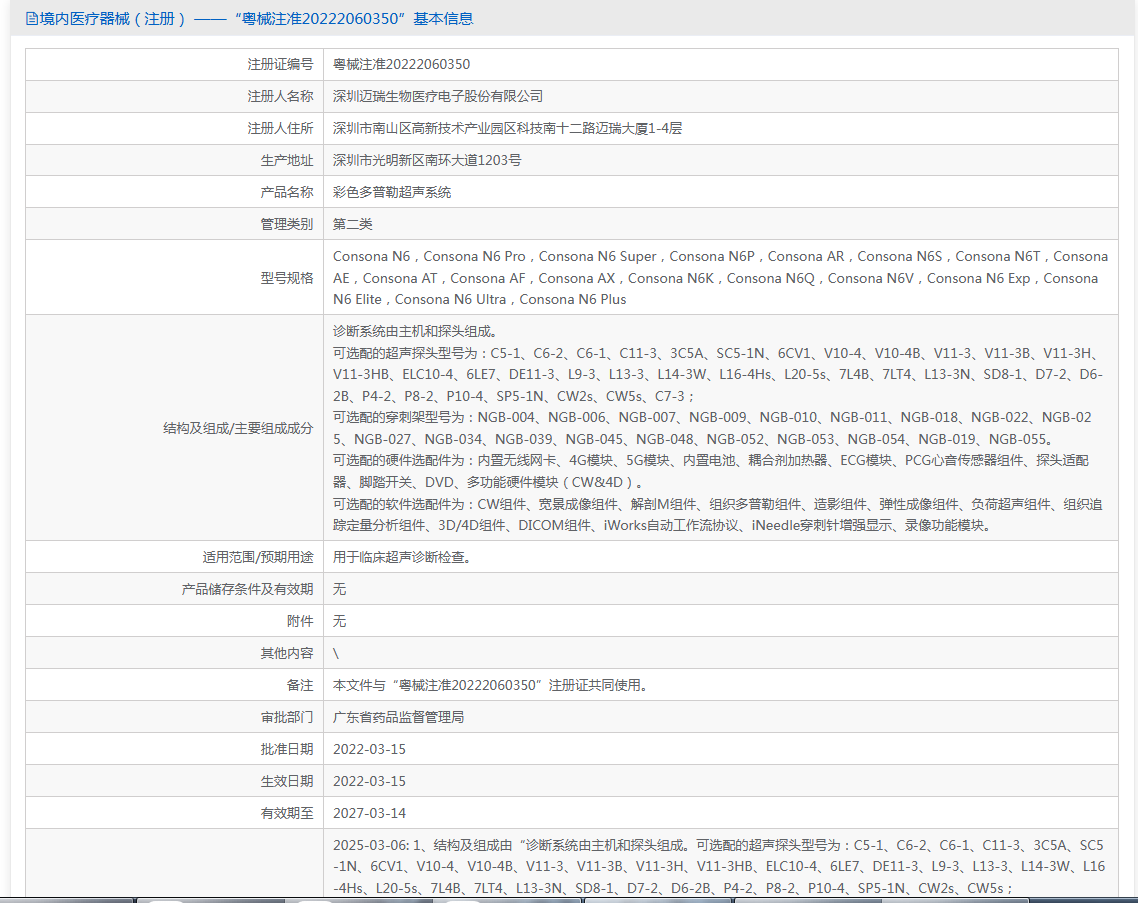
Task: Select the backslash value in the 其他内容 row
Action: tap(336, 653)
